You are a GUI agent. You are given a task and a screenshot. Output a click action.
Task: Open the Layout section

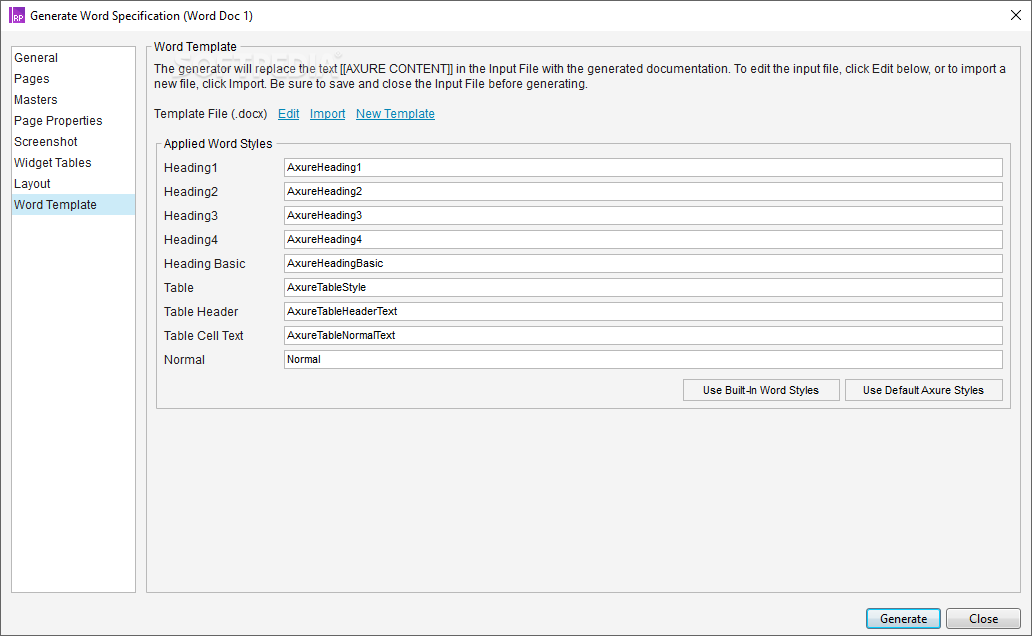73,184
